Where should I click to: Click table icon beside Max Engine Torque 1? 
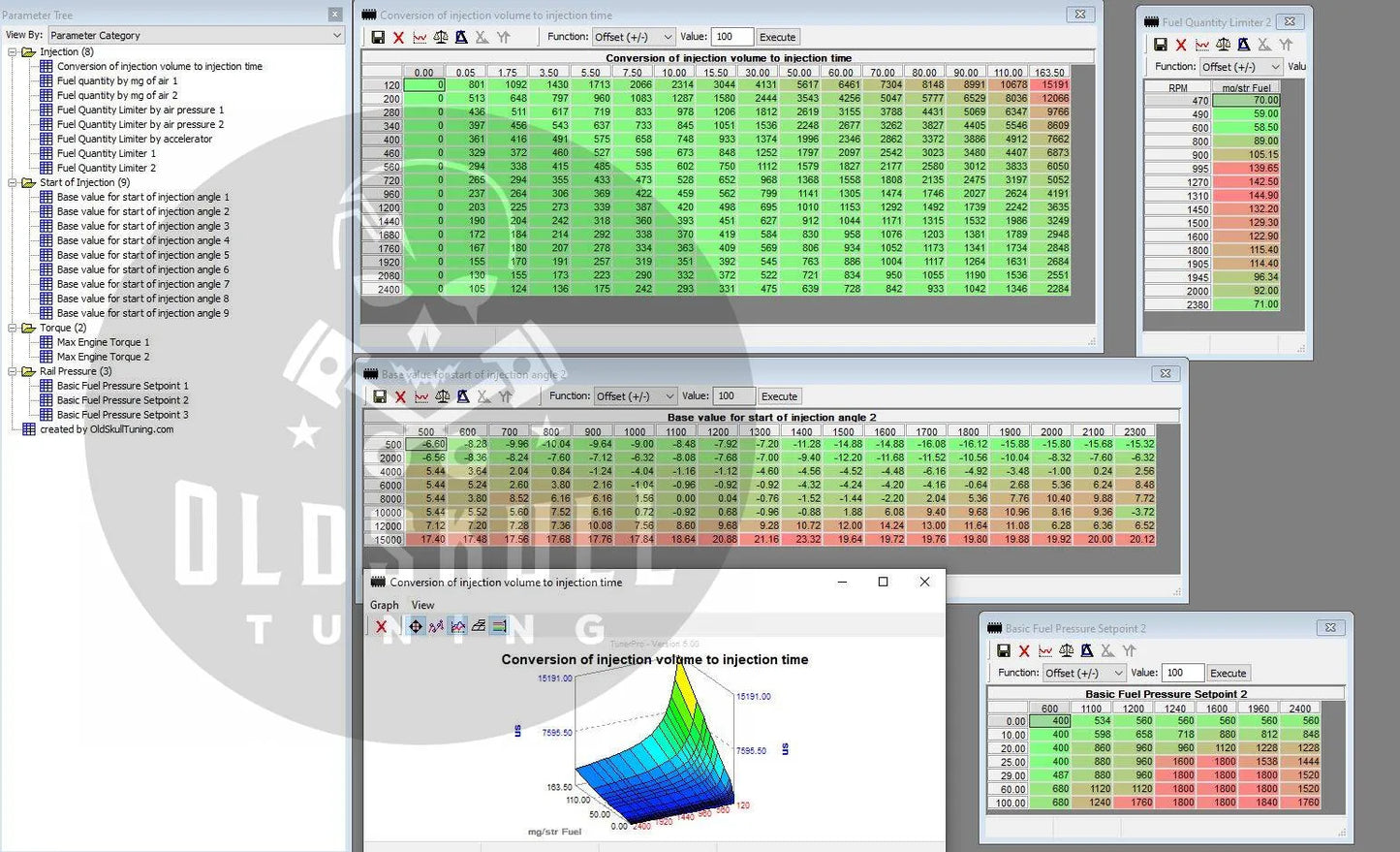tap(47, 342)
